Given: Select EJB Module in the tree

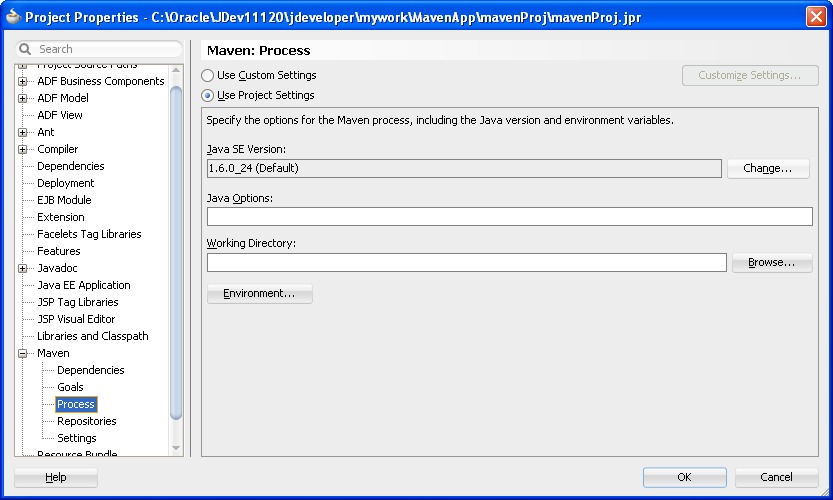Looking at the screenshot, I should 64,200.
